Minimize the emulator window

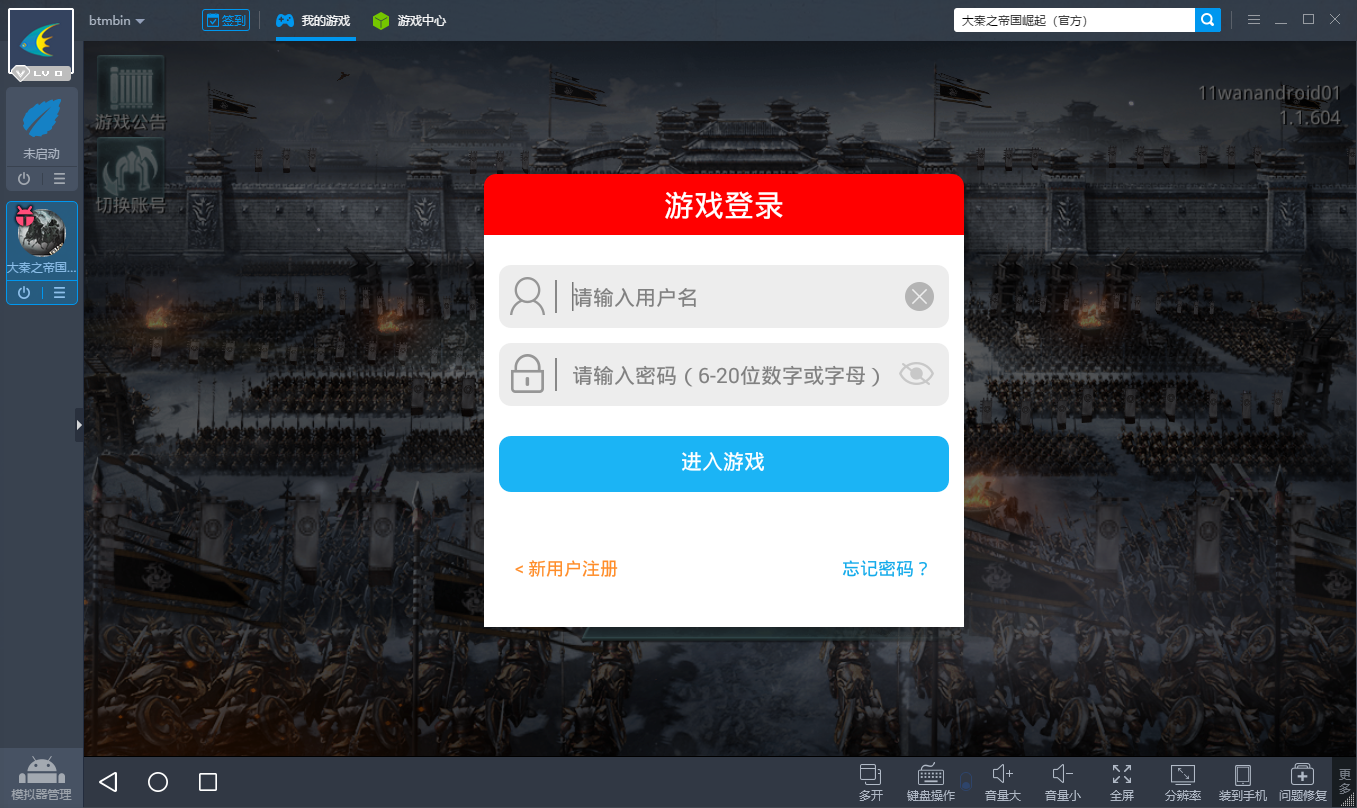coord(1281,20)
